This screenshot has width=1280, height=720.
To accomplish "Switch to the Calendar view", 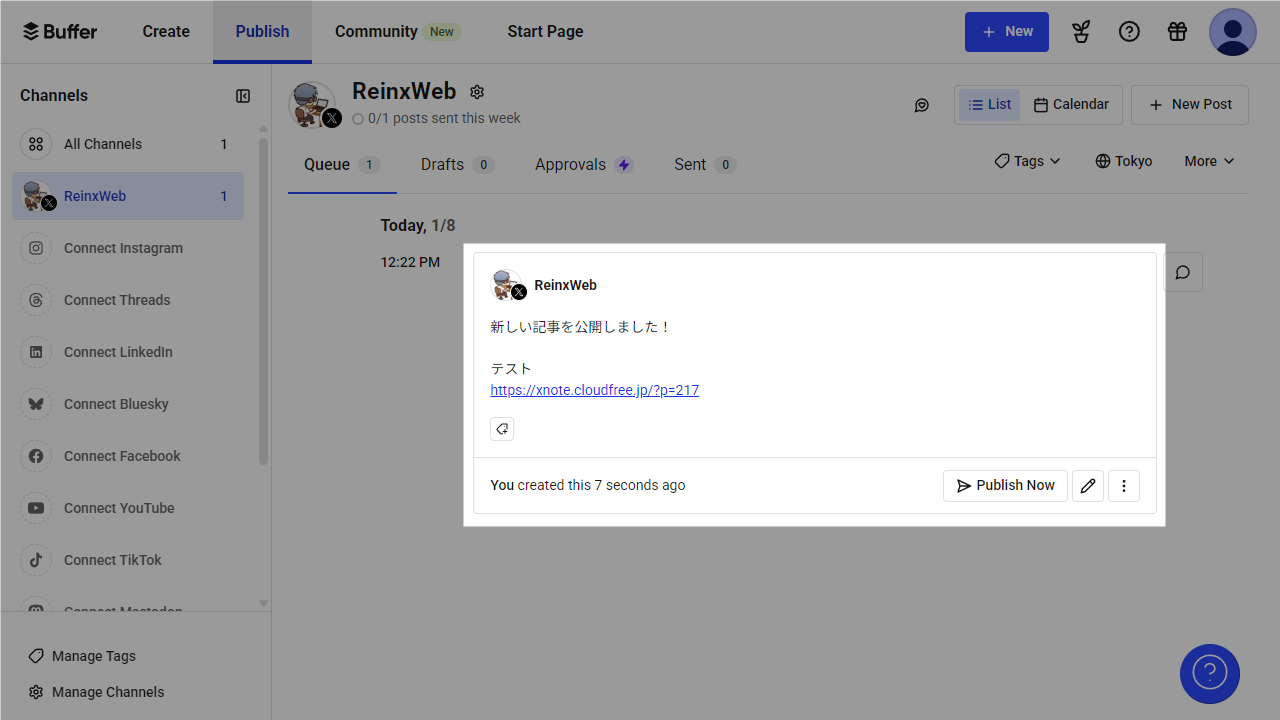I will 1071,104.
